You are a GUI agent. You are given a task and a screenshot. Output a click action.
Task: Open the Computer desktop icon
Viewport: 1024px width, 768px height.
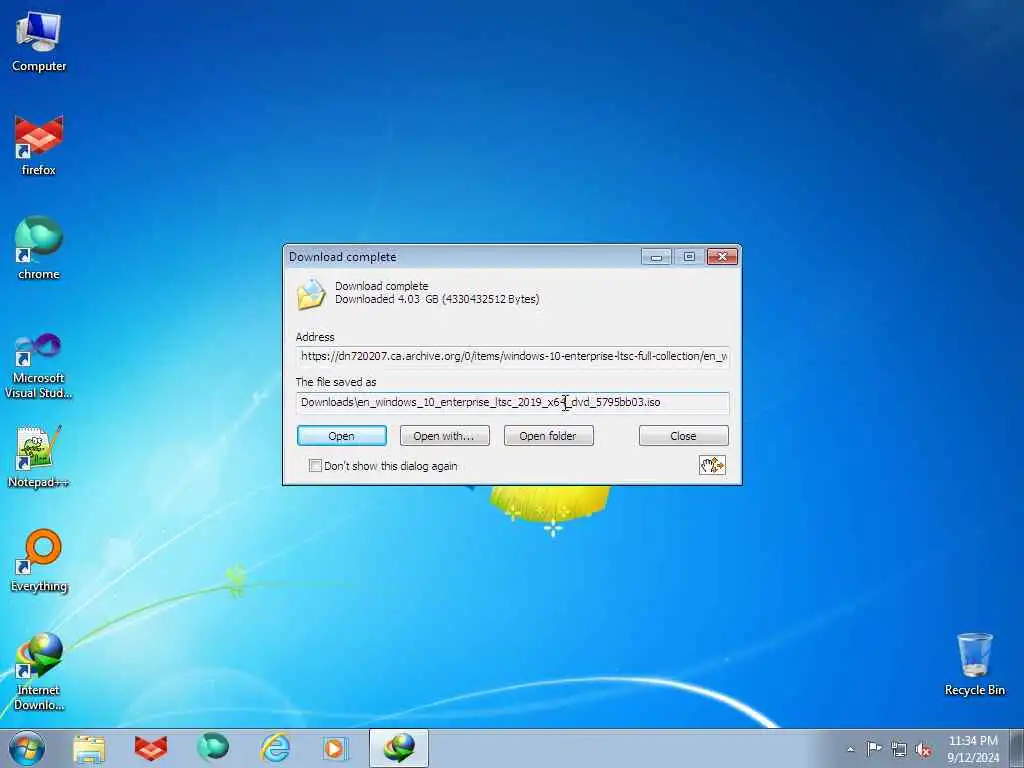click(x=39, y=42)
